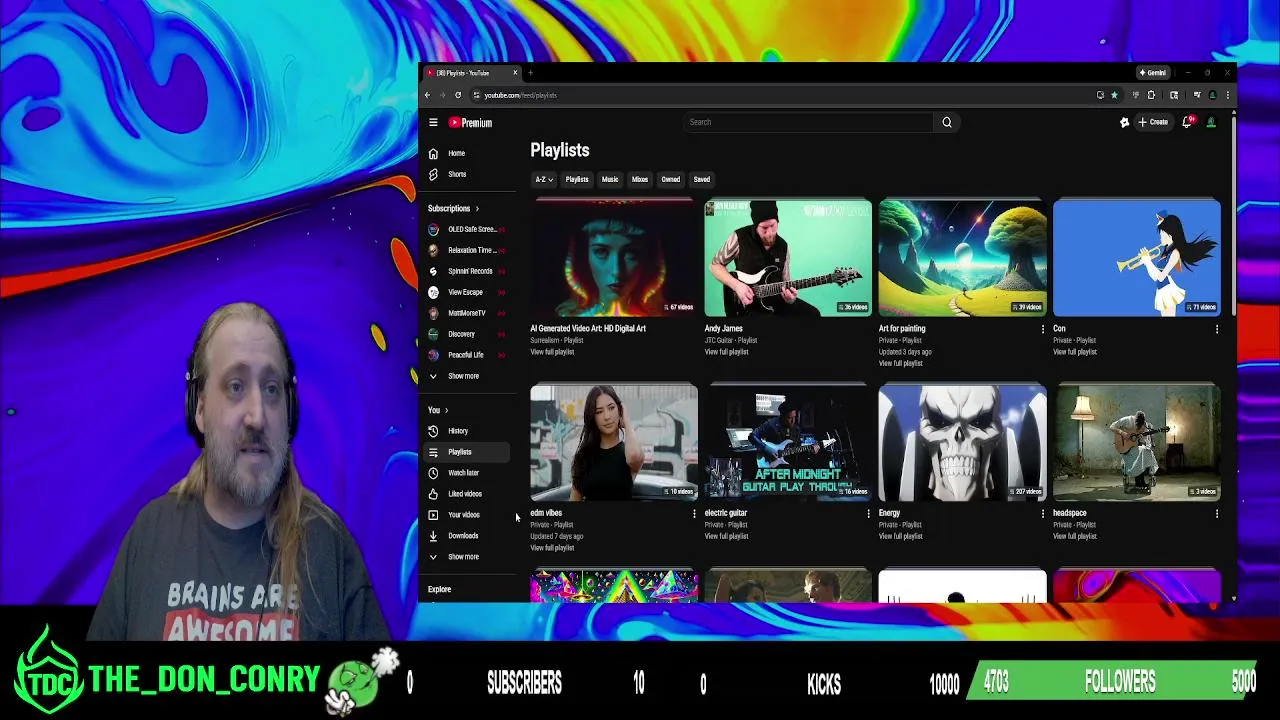The height and width of the screenshot is (720, 1280).
Task: Open options menu for Energy playlist
Action: [x=1042, y=514]
